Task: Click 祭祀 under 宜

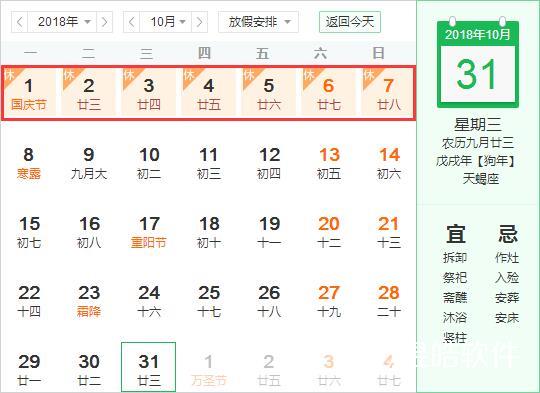Action: [455, 278]
